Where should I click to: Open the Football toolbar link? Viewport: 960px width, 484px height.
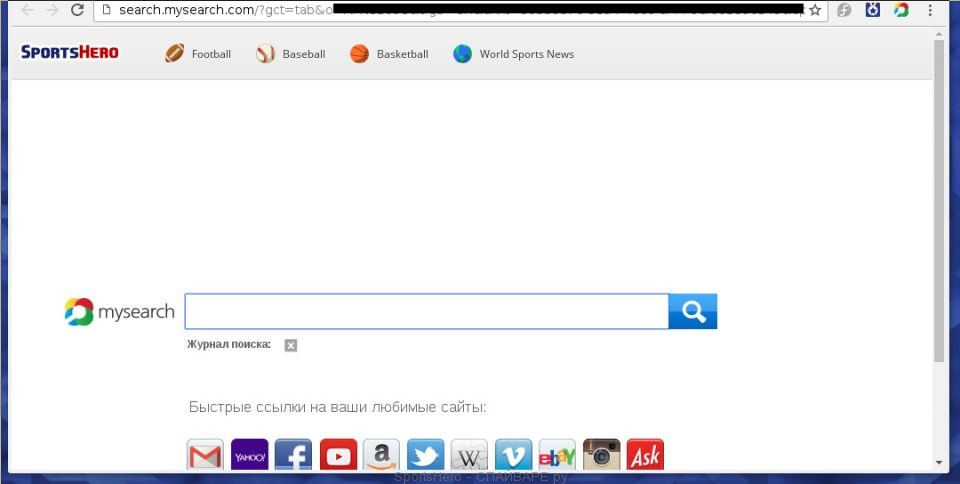coord(199,54)
